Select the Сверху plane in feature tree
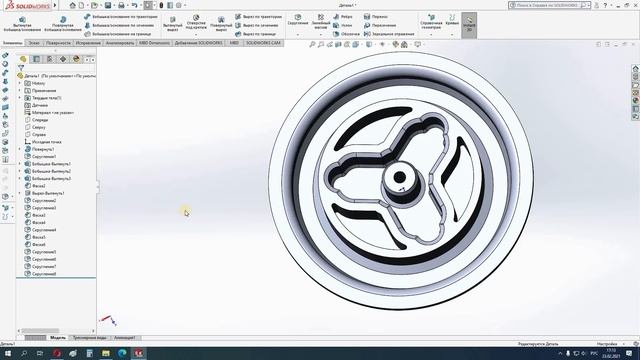This screenshot has height=360, width=640. click(35, 127)
